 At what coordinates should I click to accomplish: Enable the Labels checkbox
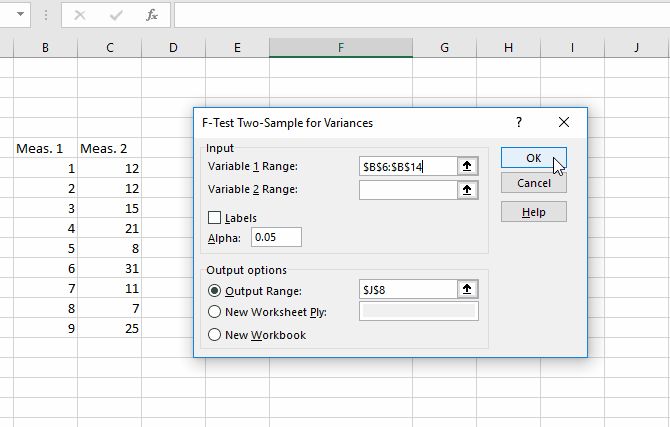[x=214, y=217]
